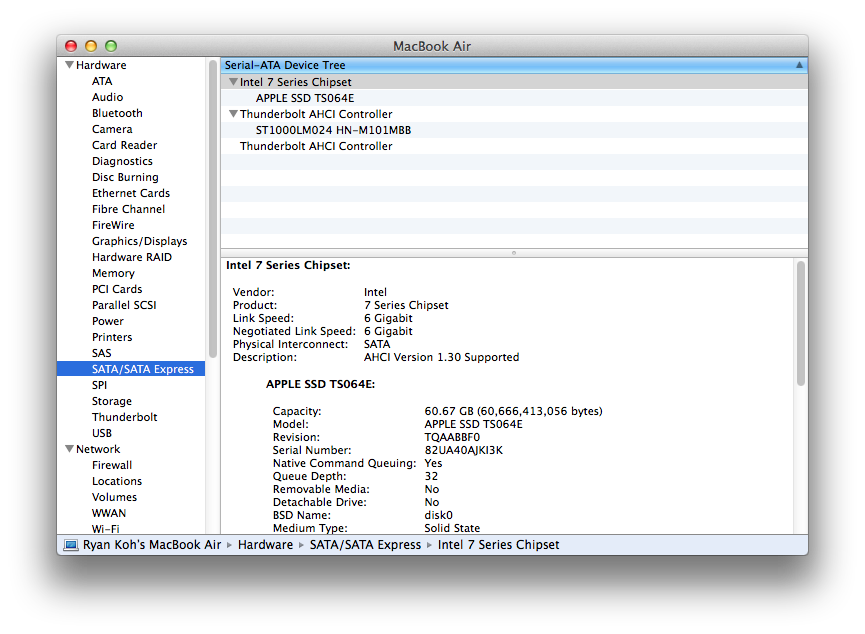Screen dimensions: 865x634
Task: Select Audio in the sidebar
Action: tap(108, 97)
